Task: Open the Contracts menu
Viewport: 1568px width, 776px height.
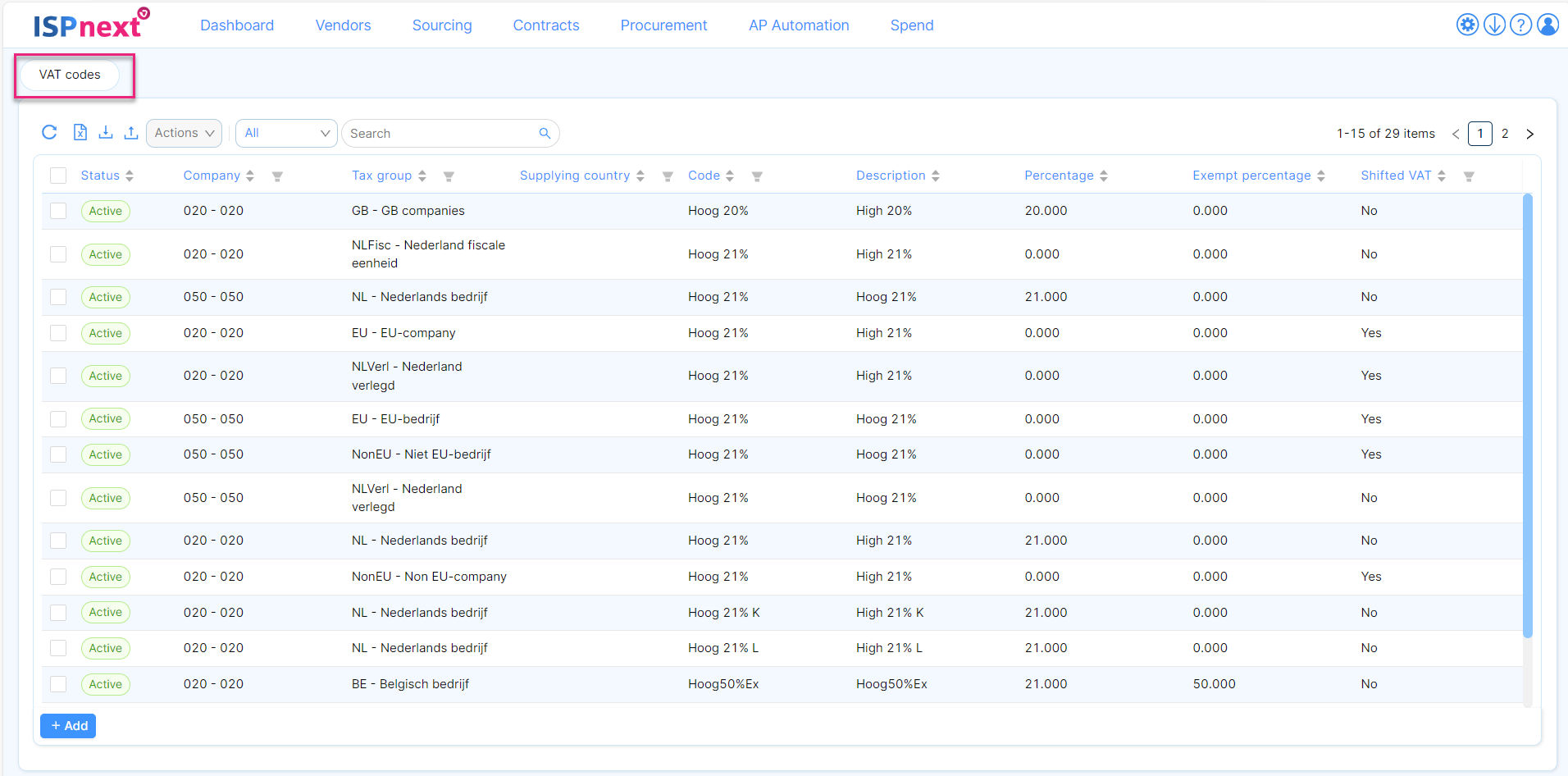Action: [546, 25]
